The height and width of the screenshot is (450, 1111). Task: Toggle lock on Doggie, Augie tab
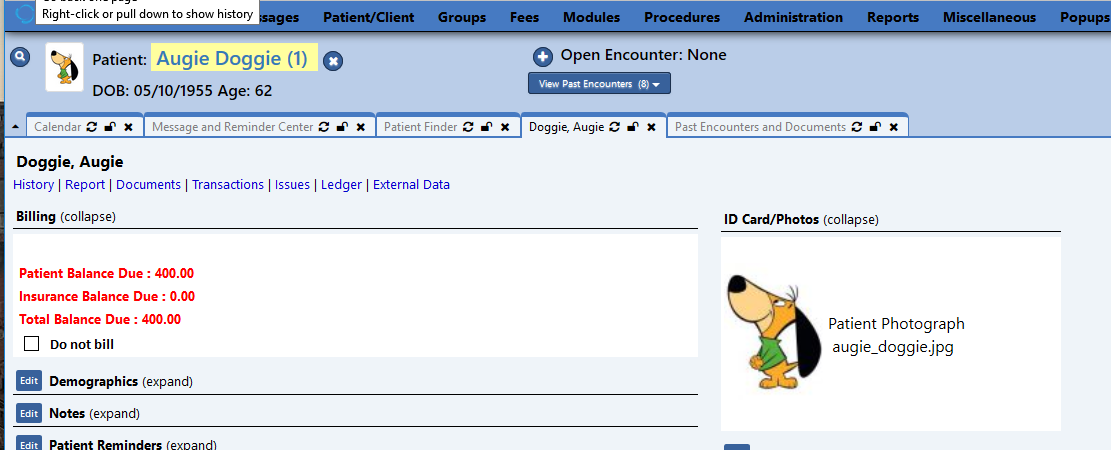(x=633, y=127)
